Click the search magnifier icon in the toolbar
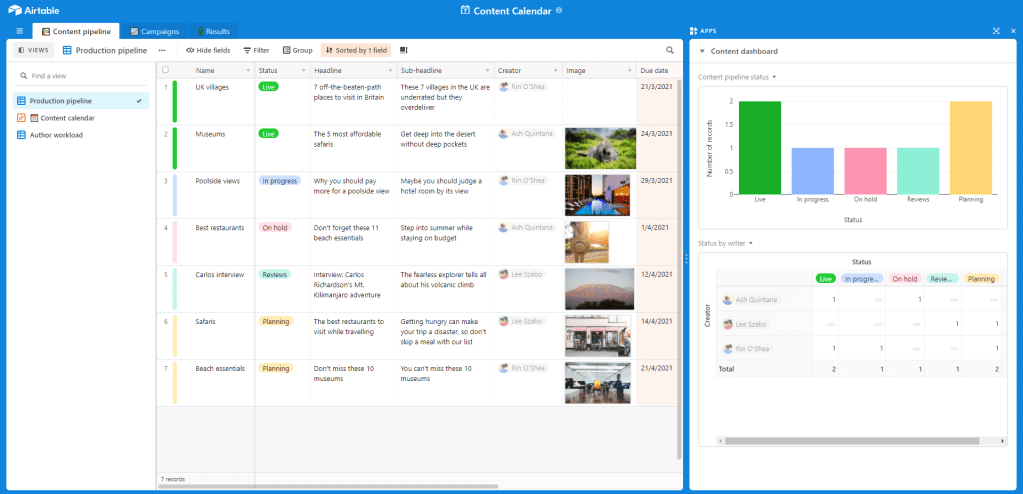Viewport: 1023px width, 494px height. 670,50
